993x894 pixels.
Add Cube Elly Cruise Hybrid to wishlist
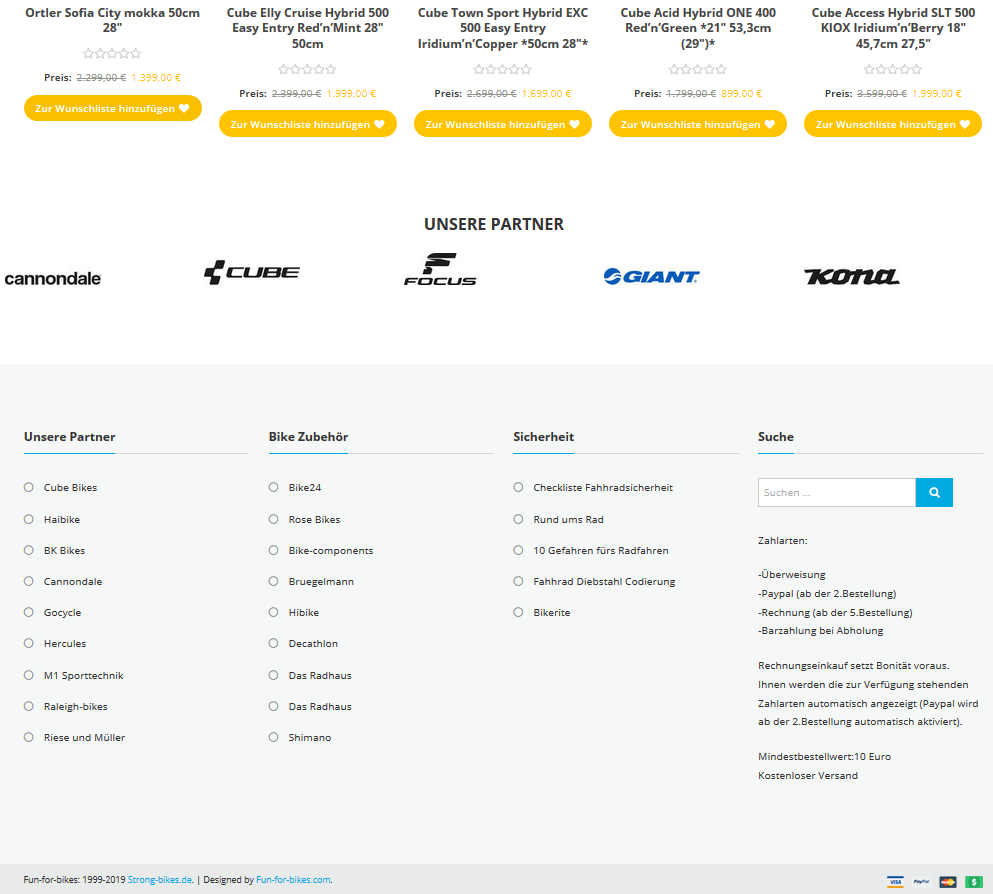(x=308, y=124)
